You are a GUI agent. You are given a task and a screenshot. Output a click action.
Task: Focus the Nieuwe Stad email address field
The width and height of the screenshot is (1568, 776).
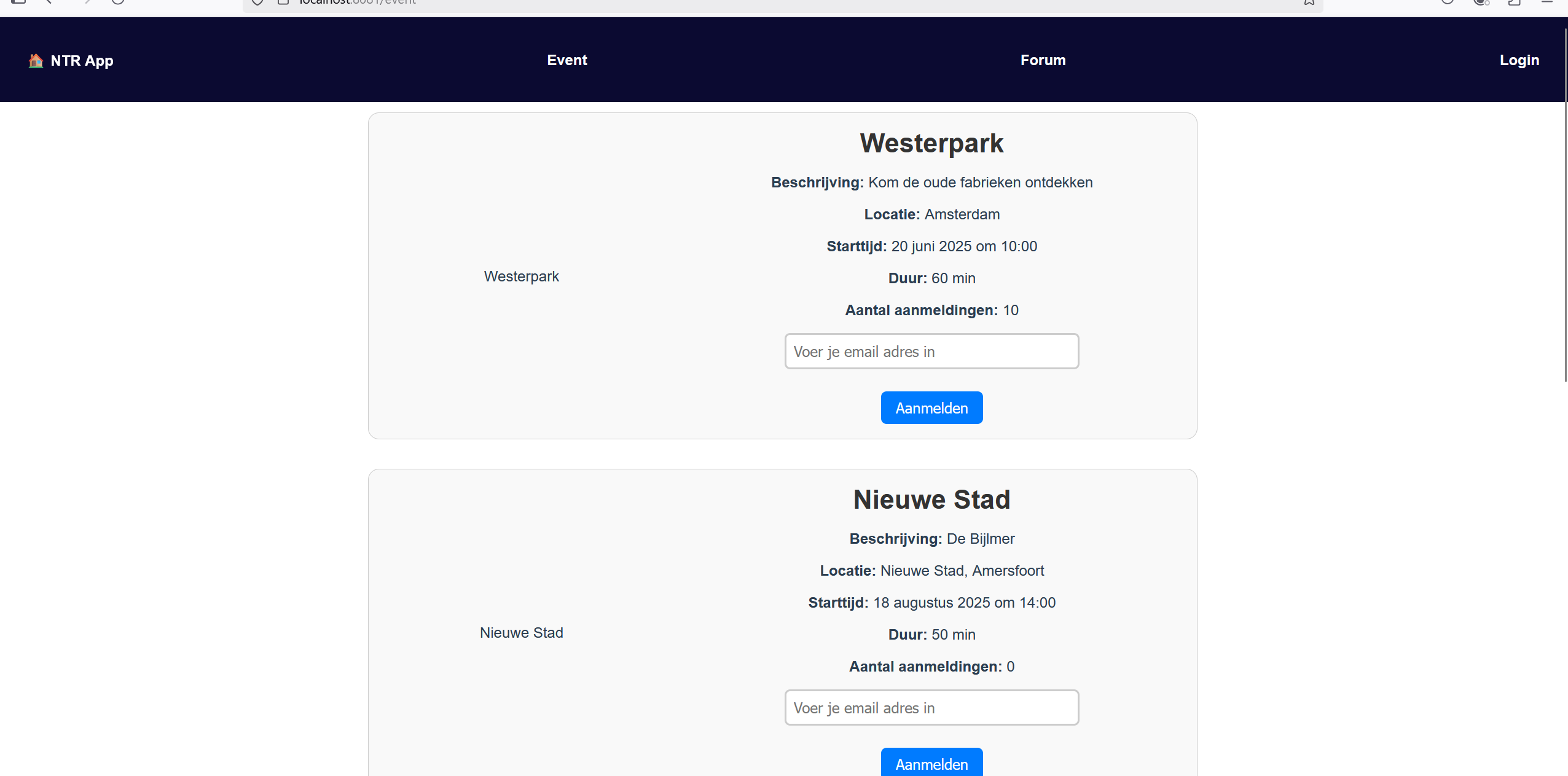pyautogui.click(x=931, y=708)
